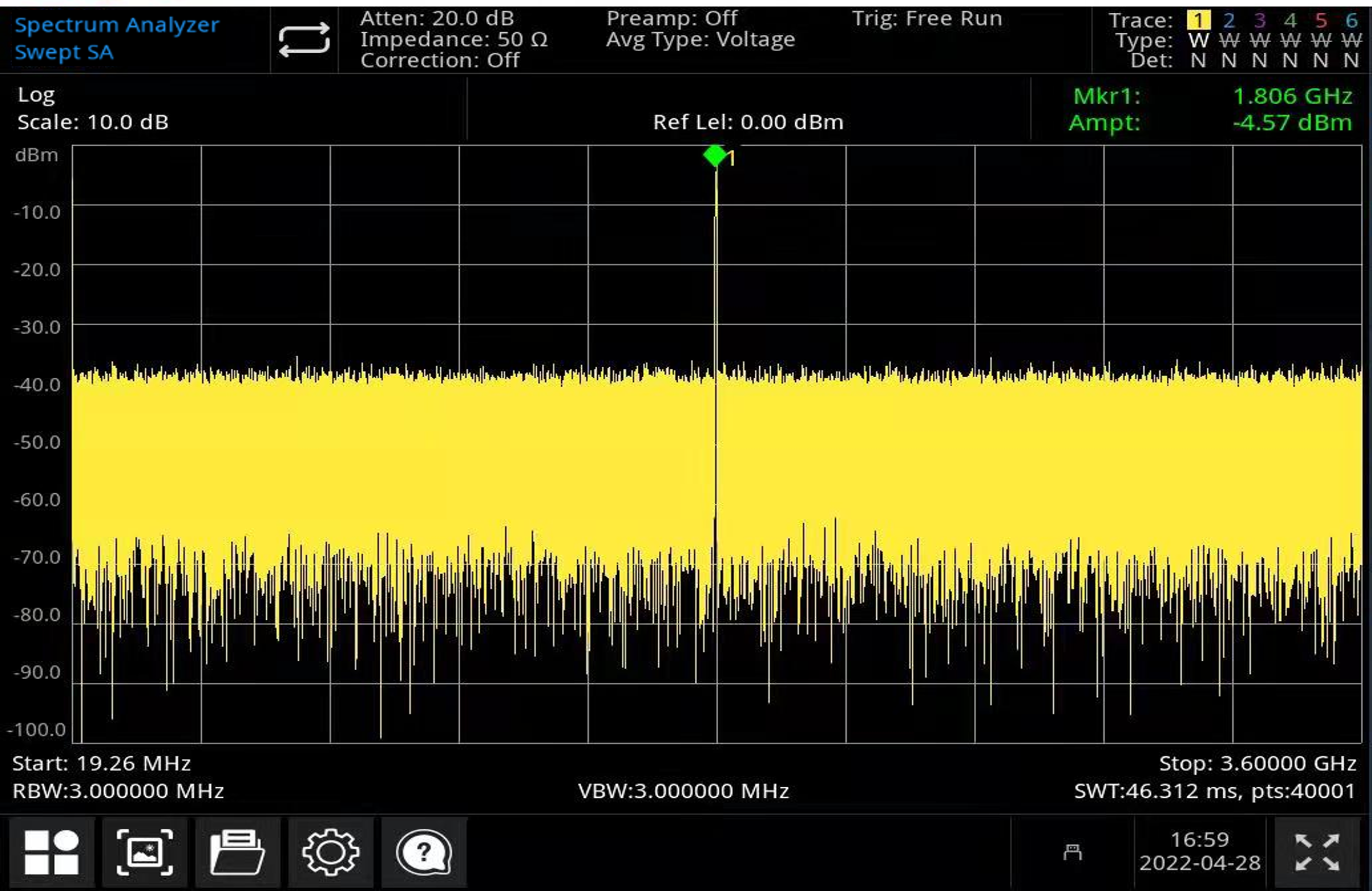Click the network status icon near clock
The image size is (1372, 891).
[1072, 852]
